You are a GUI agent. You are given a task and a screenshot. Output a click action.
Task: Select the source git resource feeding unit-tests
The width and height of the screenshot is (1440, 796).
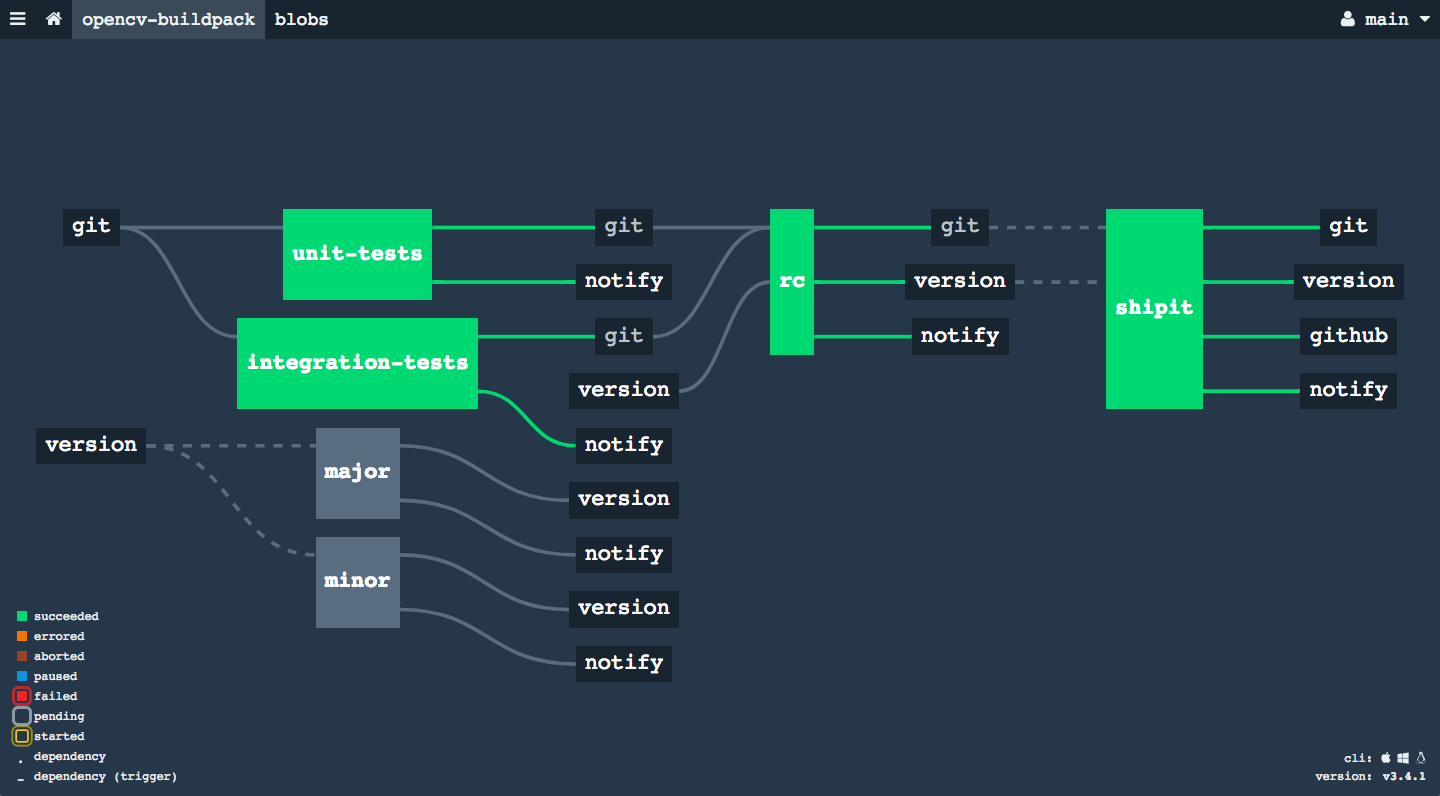(91, 227)
